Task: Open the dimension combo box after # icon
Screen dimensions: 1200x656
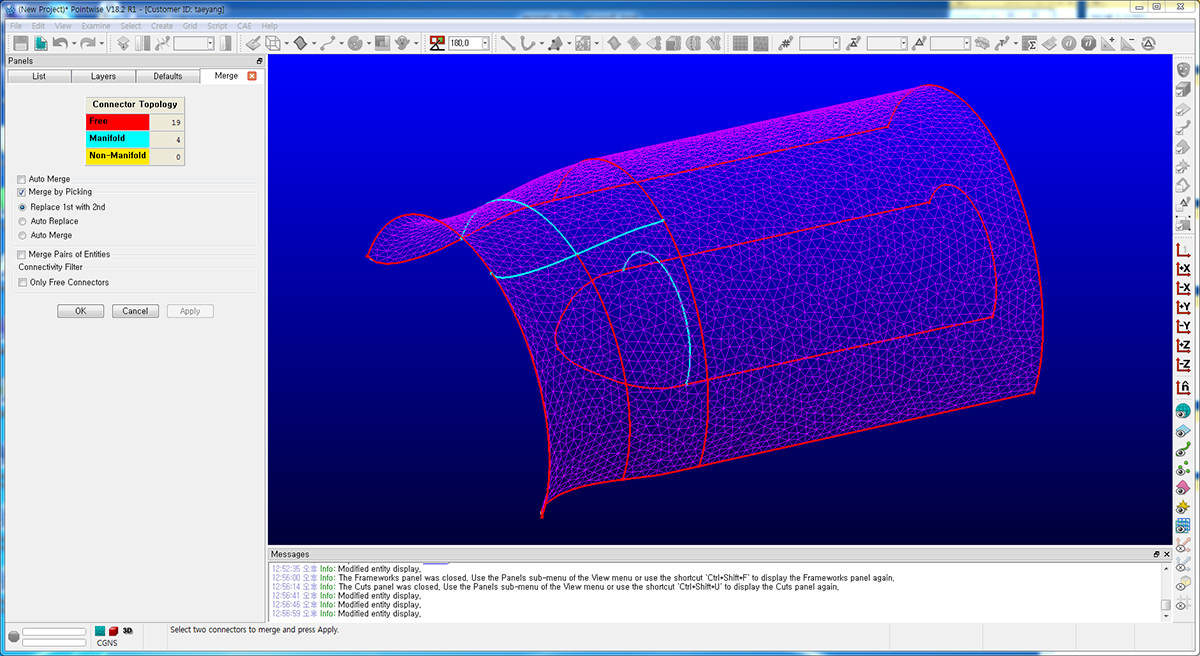Action: [x=820, y=43]
